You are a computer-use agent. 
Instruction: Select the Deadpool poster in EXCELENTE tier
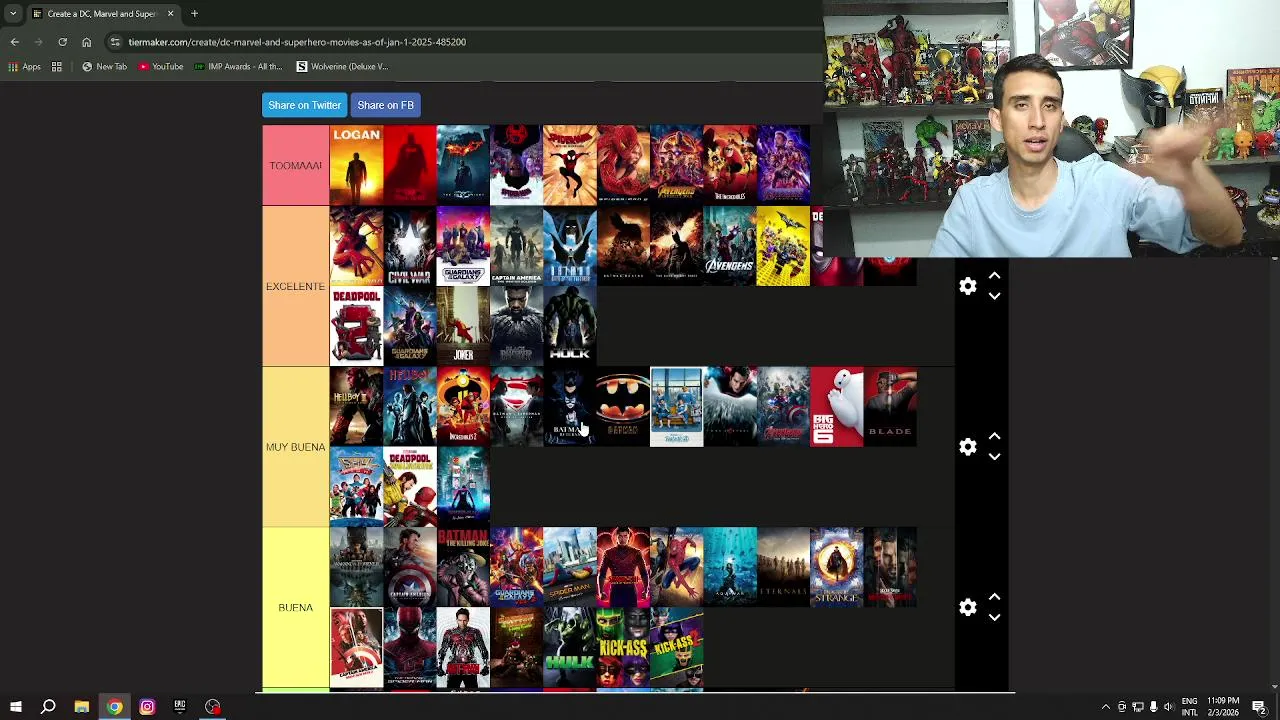[x=356, y=326]
